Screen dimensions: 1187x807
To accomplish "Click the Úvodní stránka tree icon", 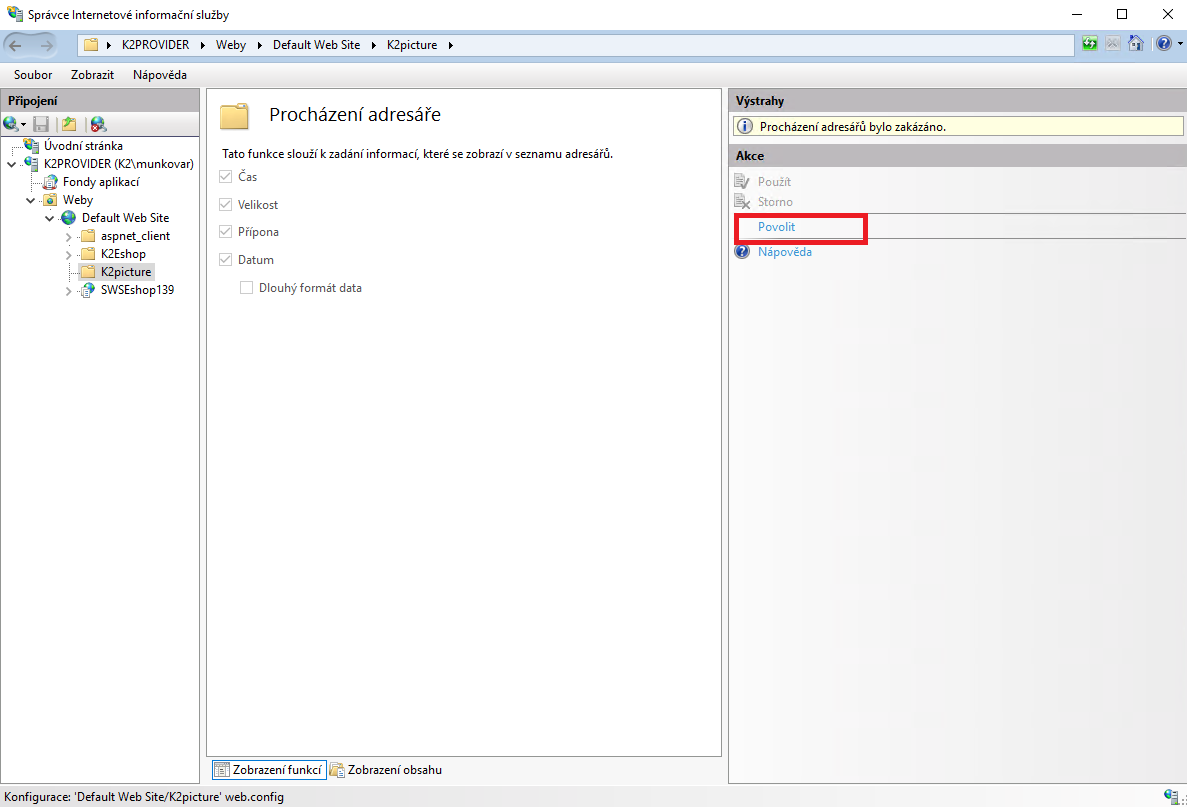I will click(x=31, y=145).
